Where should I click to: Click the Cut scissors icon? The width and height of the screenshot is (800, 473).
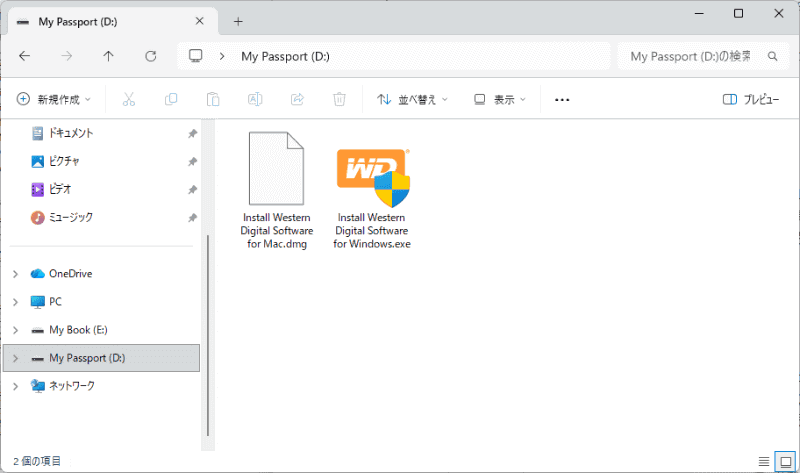point(129,99)
